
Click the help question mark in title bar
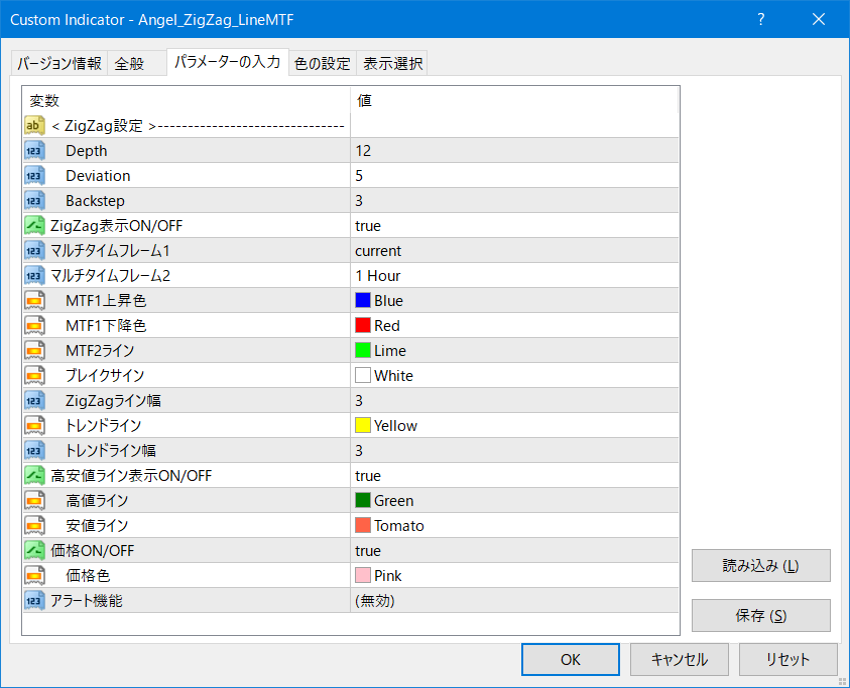(x=761, y=20)
